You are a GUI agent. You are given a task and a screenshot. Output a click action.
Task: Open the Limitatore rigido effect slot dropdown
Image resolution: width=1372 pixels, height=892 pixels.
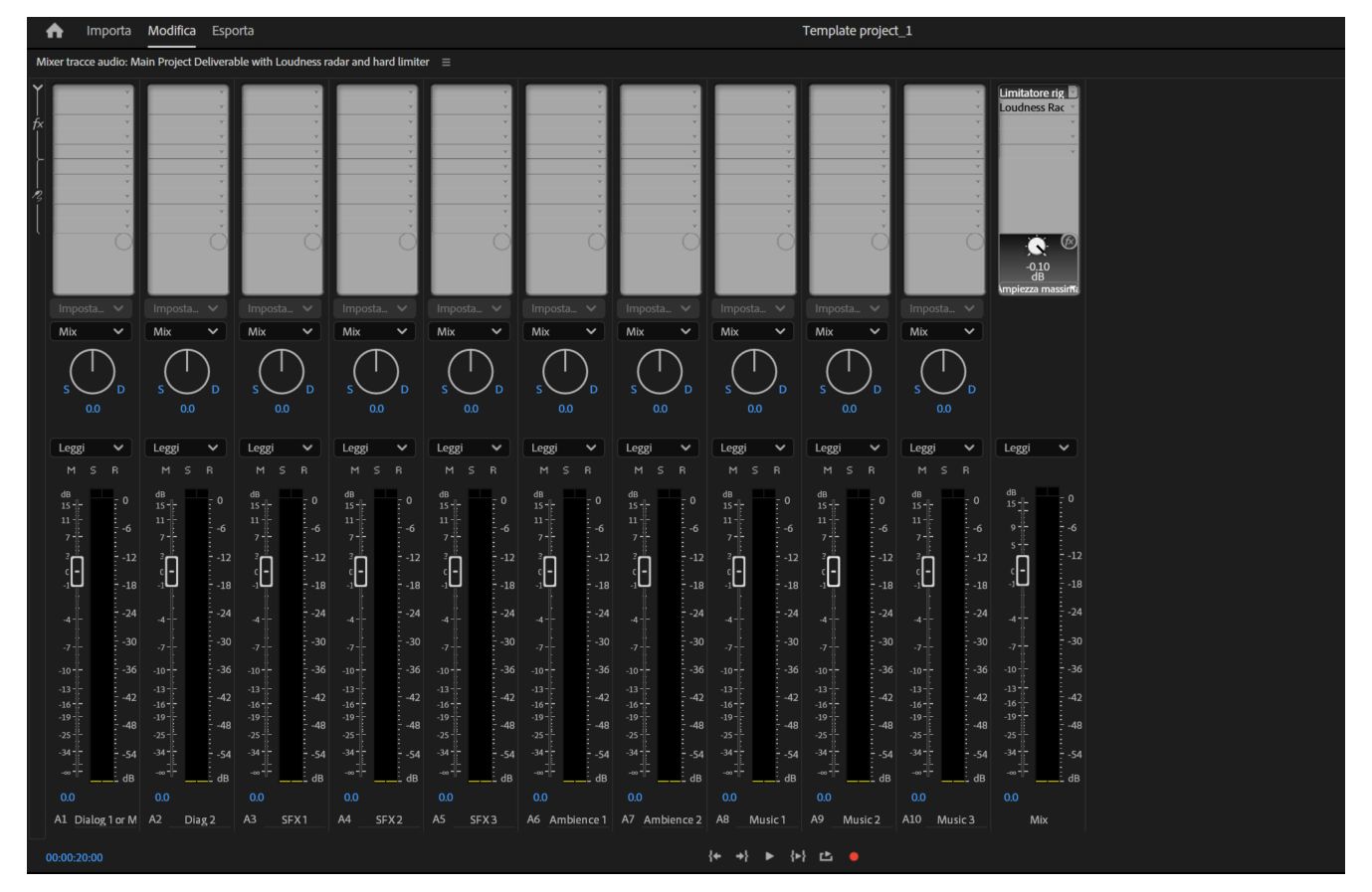click(x=1073, y=92)
